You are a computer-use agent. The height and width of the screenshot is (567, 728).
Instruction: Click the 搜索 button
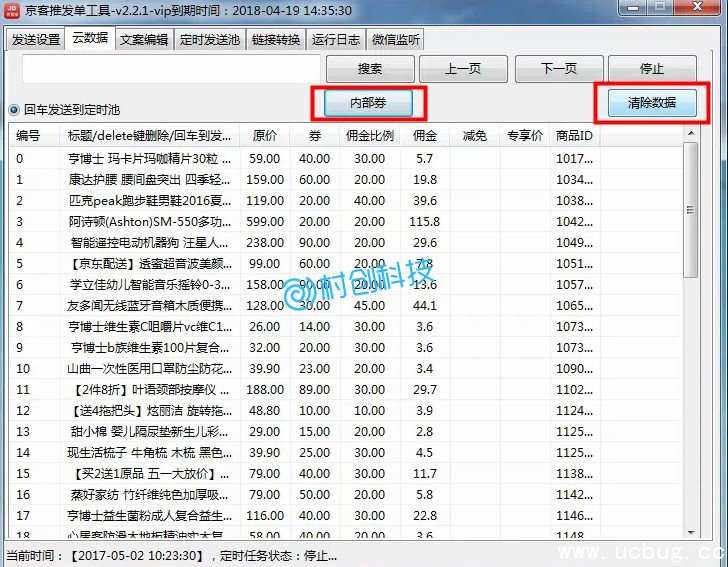click(x=370, y=69)
